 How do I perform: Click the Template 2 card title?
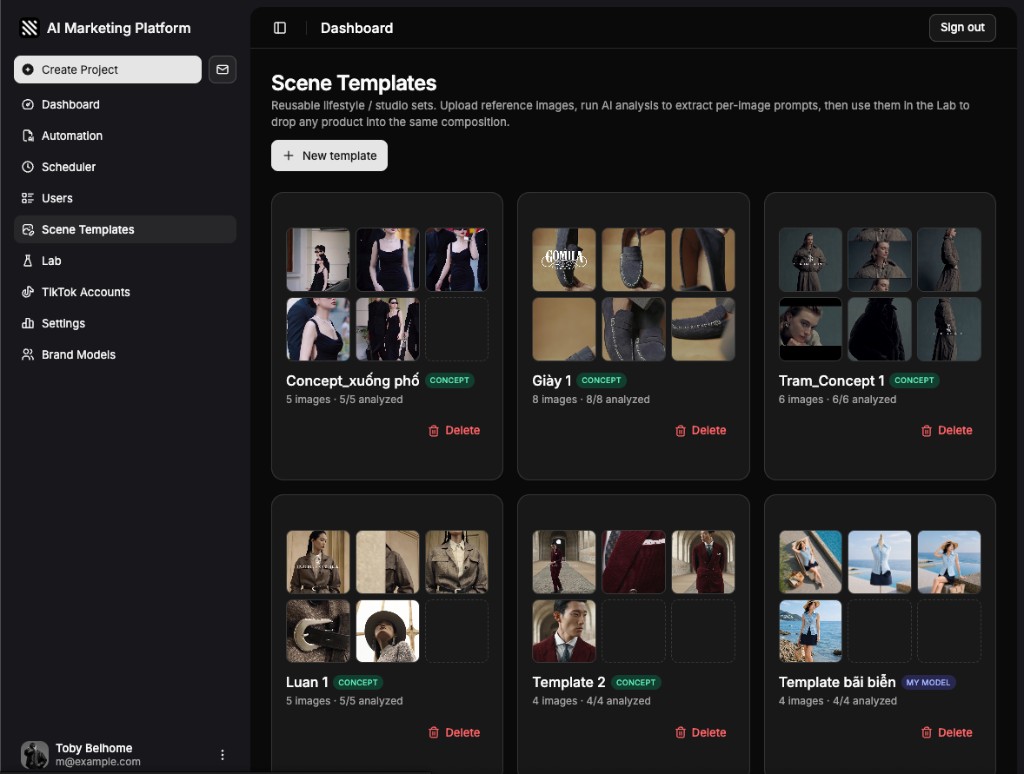[x=569, y=682]
